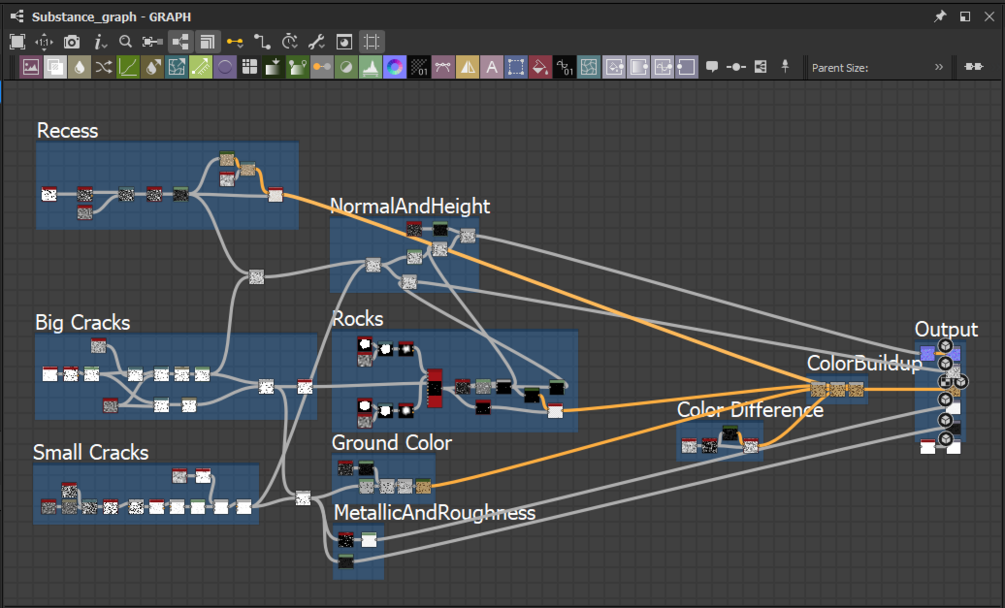This screenshot has width=1005, height=608.
Task: Click the fit graph to view icon
Action: tap(17, 42)
